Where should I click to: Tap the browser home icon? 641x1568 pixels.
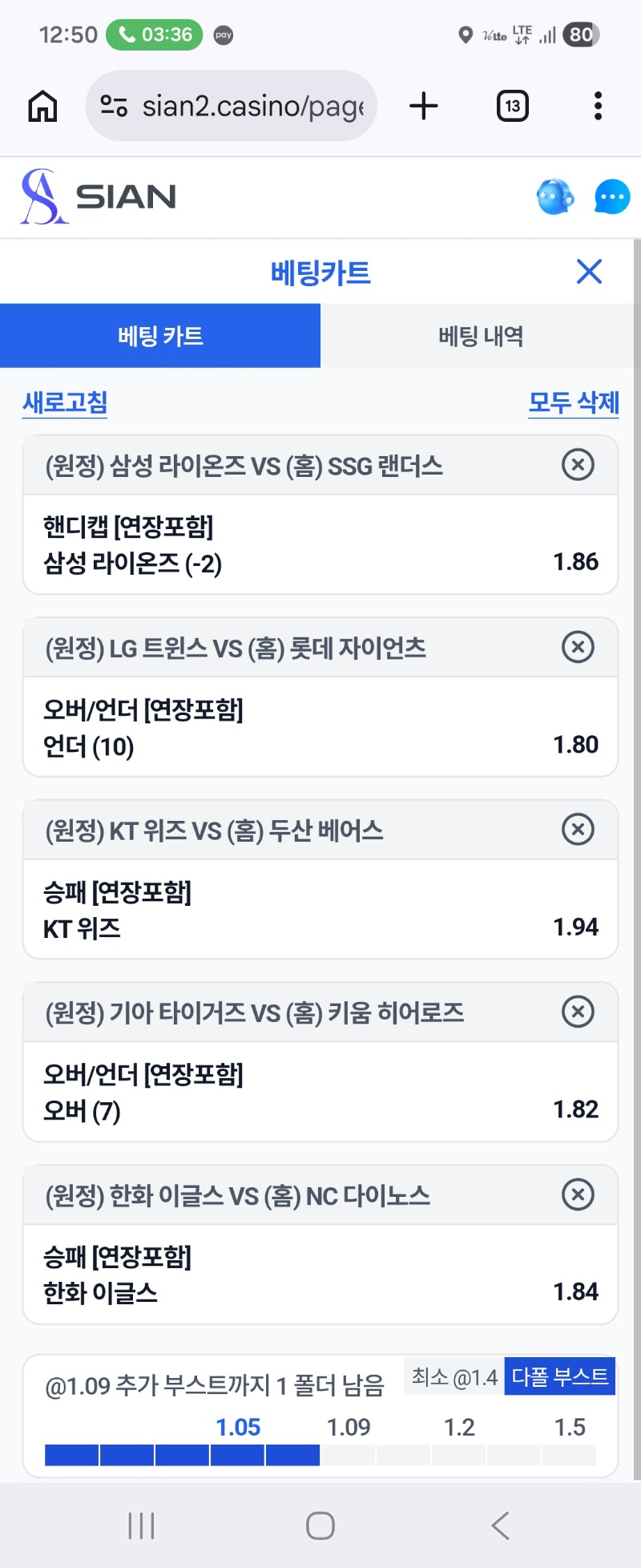click(x=43, y=106)
